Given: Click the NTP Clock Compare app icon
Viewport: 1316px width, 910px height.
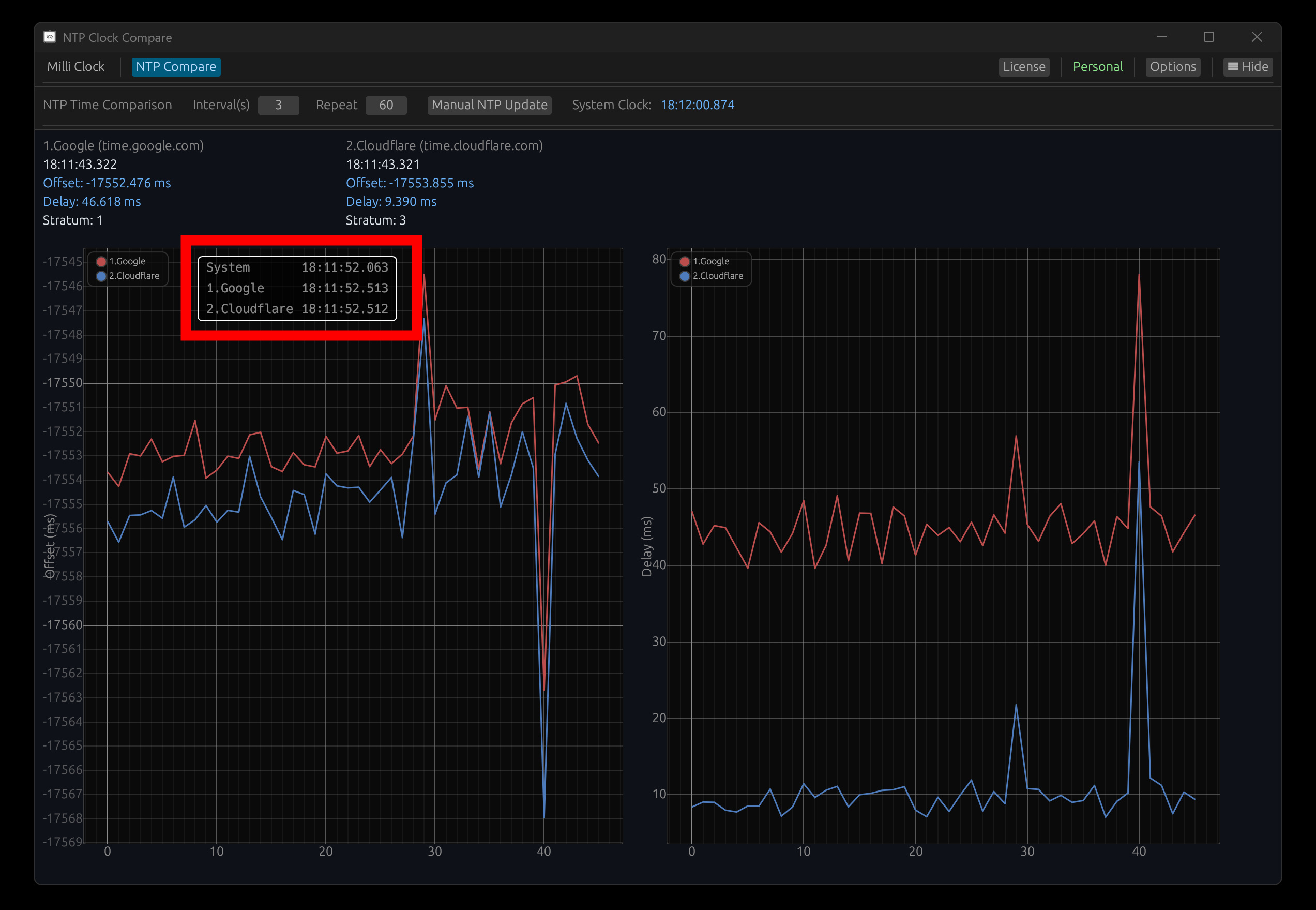Looking at the screenshot, I should (x=50, y=37).
